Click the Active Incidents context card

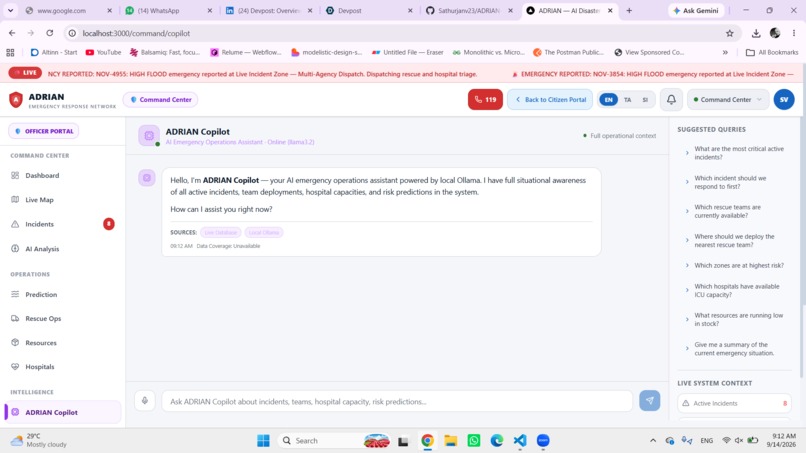pyautogui.click(x=734, y=403)
